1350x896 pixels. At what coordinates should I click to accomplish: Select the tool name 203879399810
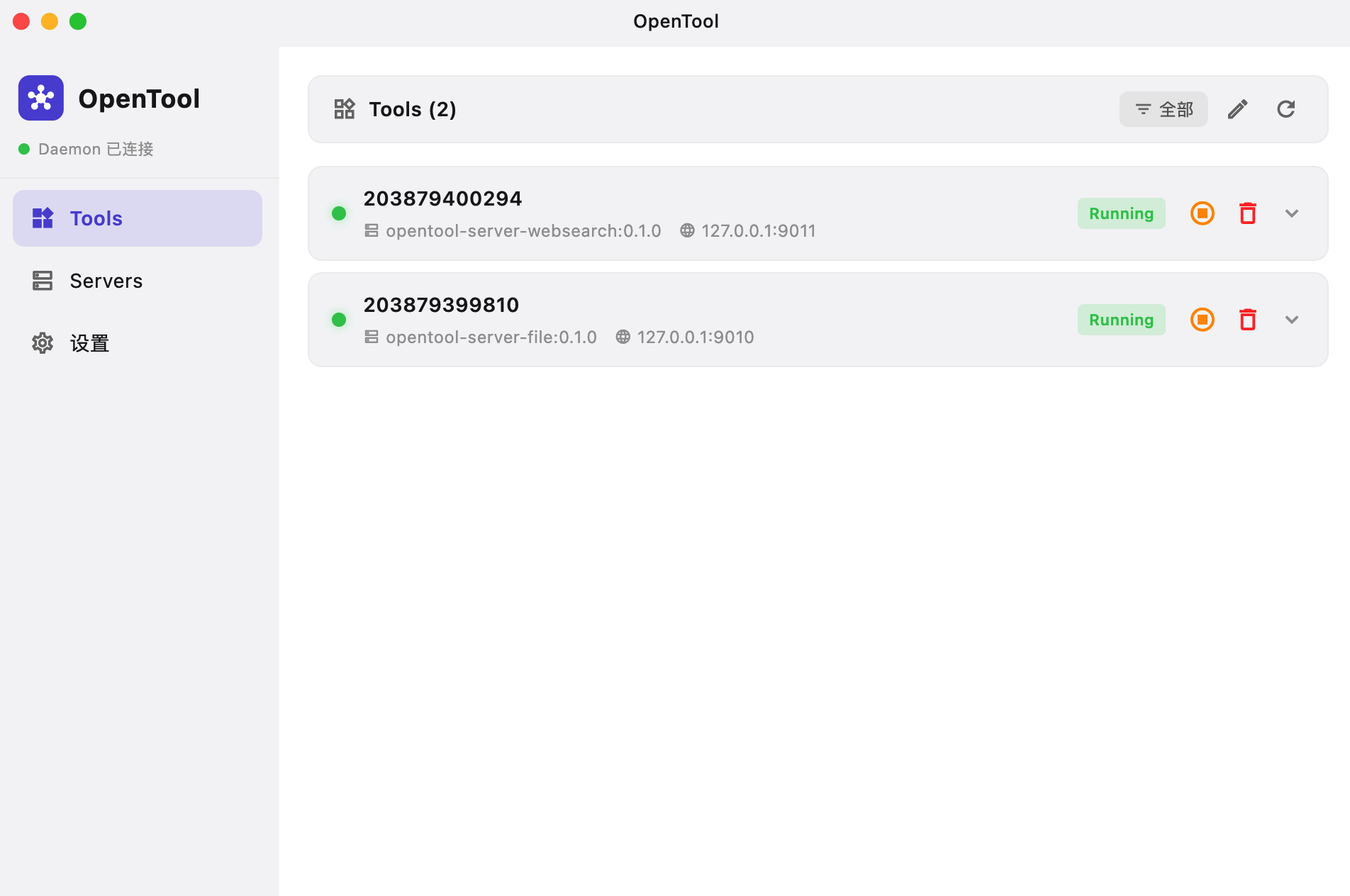click(x=441, y=305)
